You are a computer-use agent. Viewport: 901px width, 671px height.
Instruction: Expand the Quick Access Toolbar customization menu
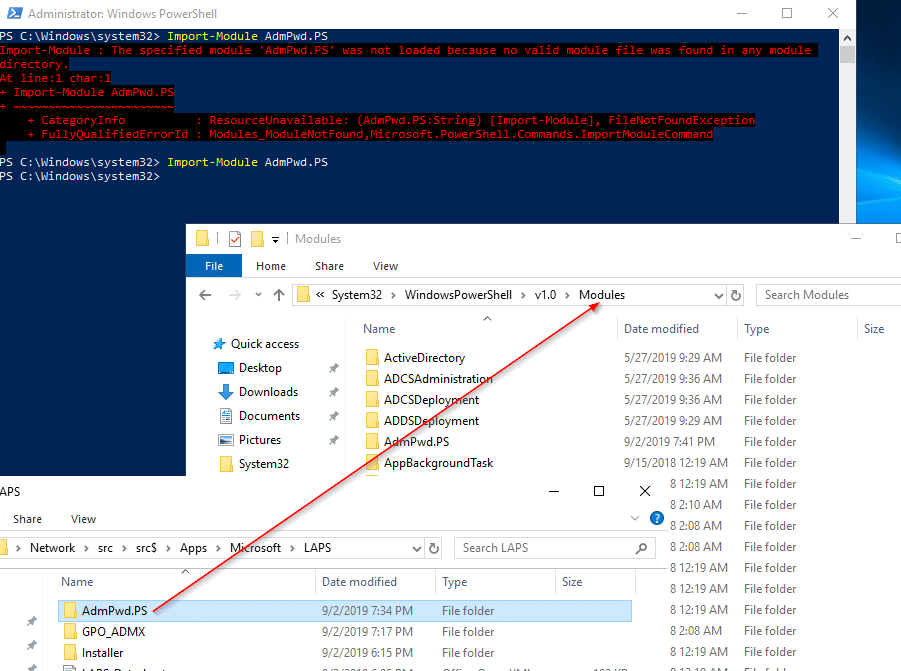click(277, 238)
